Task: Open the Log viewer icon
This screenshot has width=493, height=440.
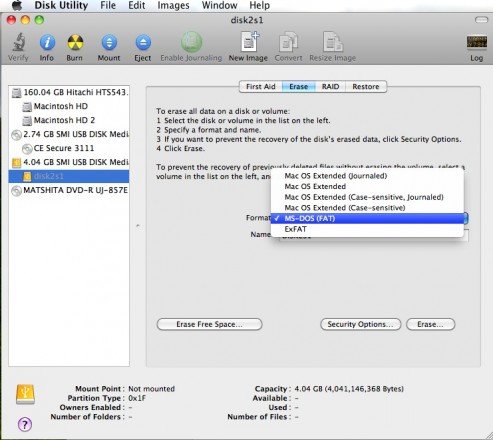Action: (477, 43)
